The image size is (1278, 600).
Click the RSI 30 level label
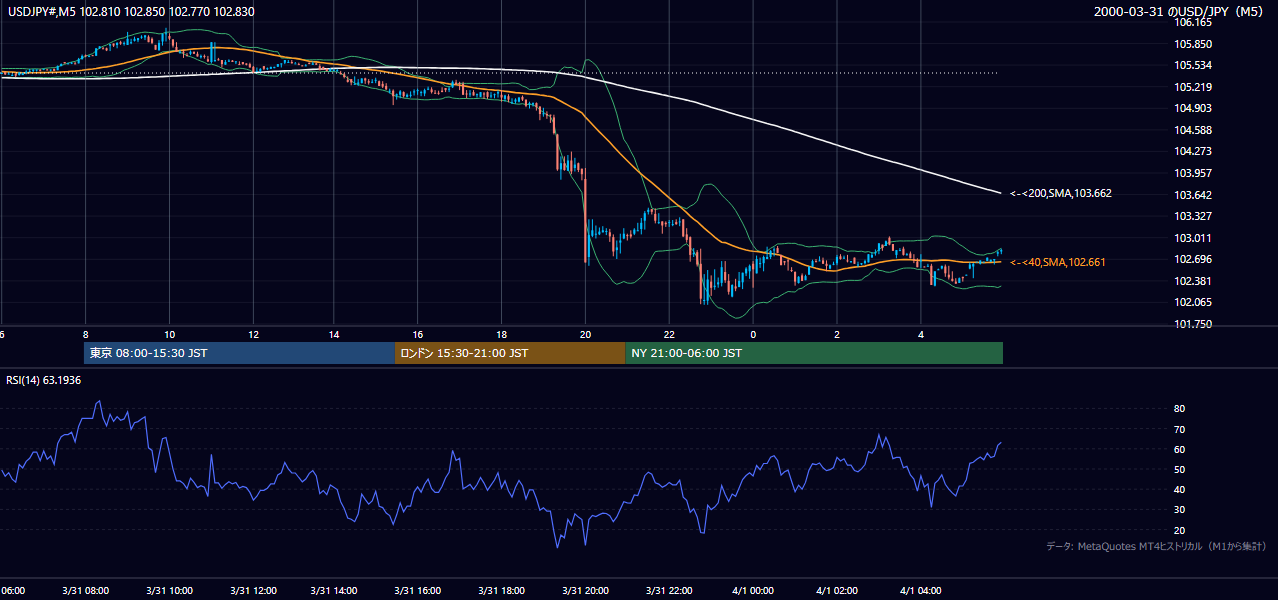click(x=1179, y=510)
